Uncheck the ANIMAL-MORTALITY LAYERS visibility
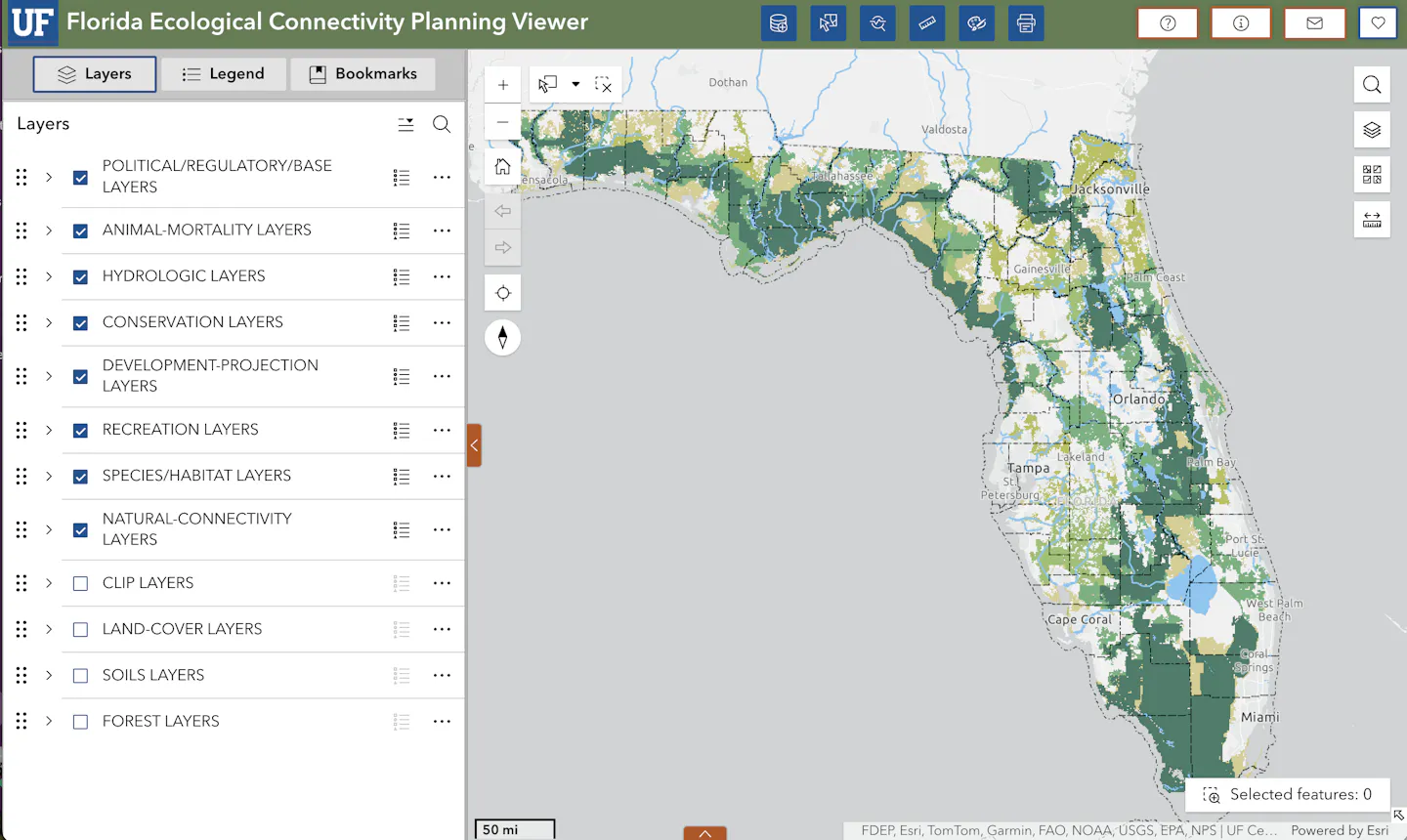 tap(80, 231)
